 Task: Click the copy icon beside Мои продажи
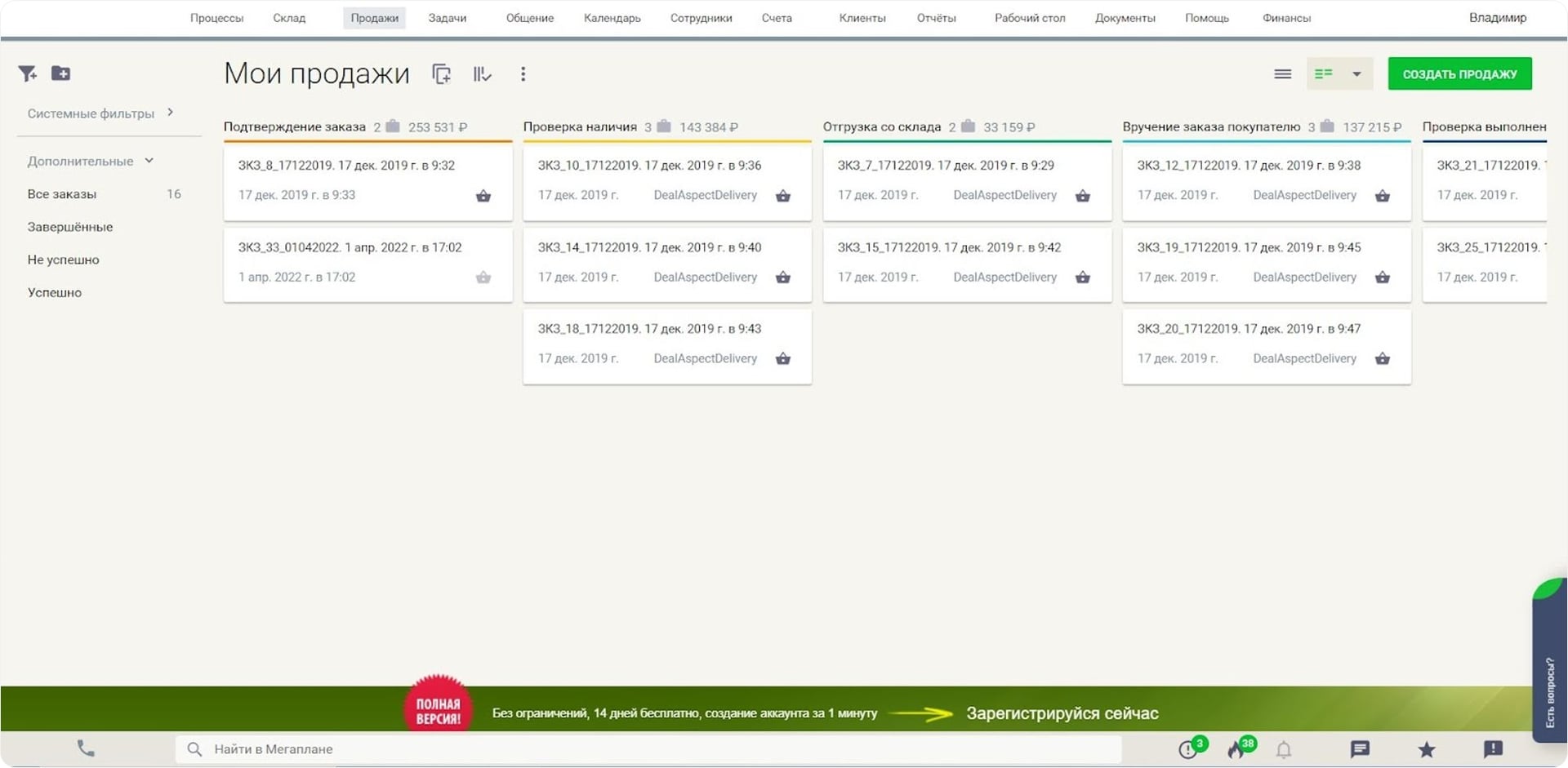[442, 74]
